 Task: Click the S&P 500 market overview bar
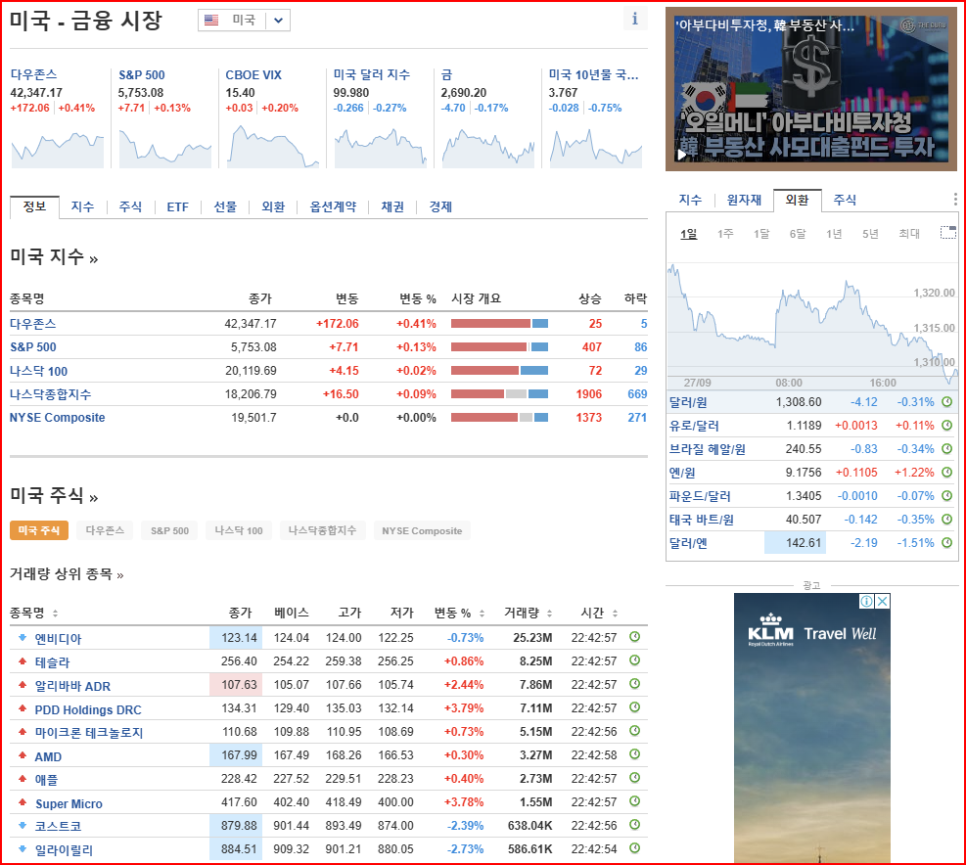pos(499,347)
